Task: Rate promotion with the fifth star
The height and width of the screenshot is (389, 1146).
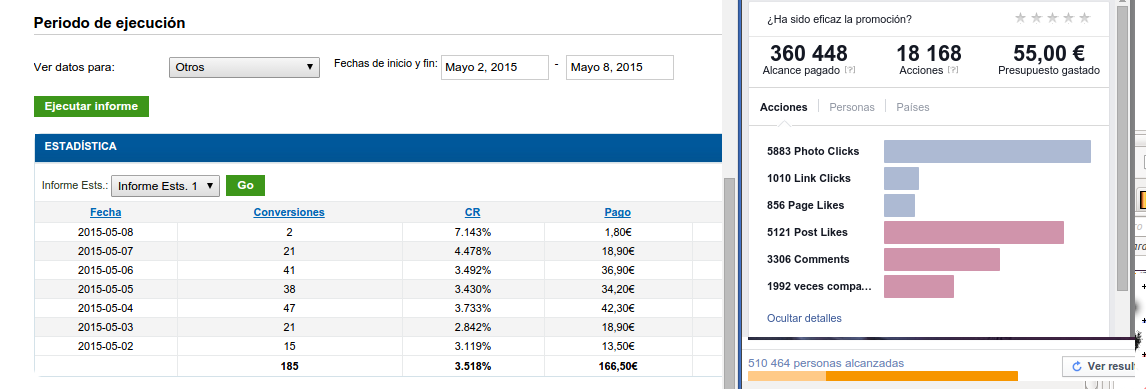Action: tap(1084, 18)
